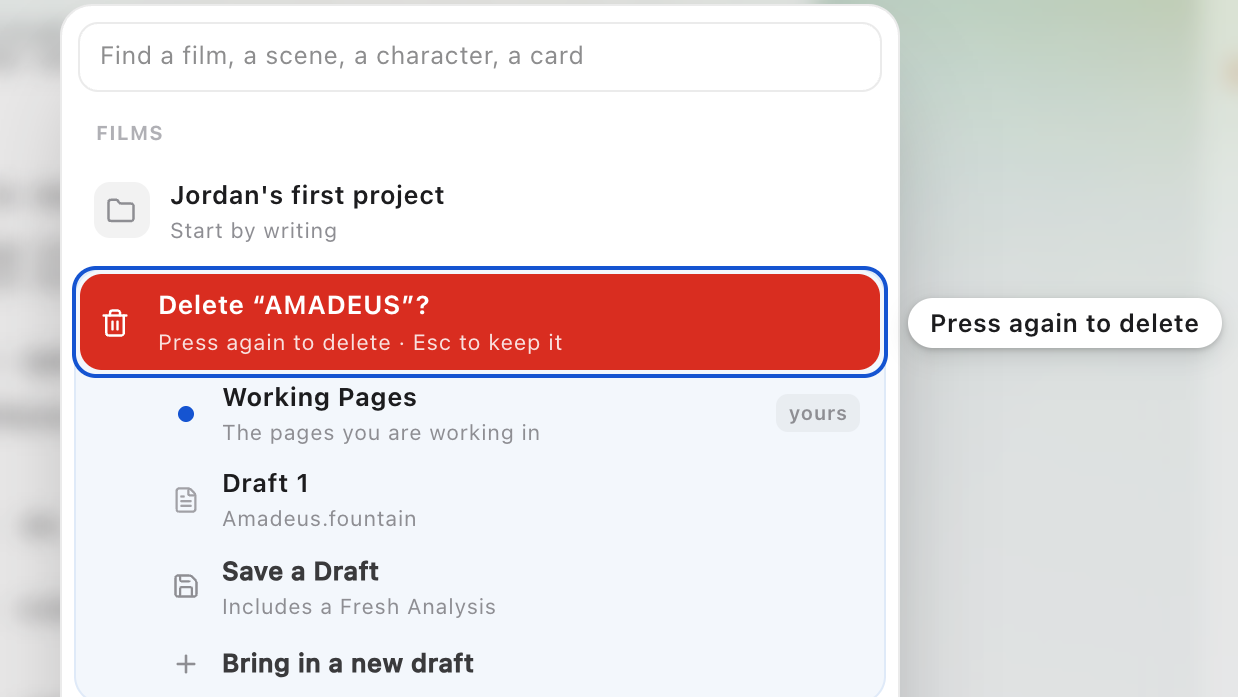Click the plus icon for new draft

pyautogui.click(x=186, y=664)
